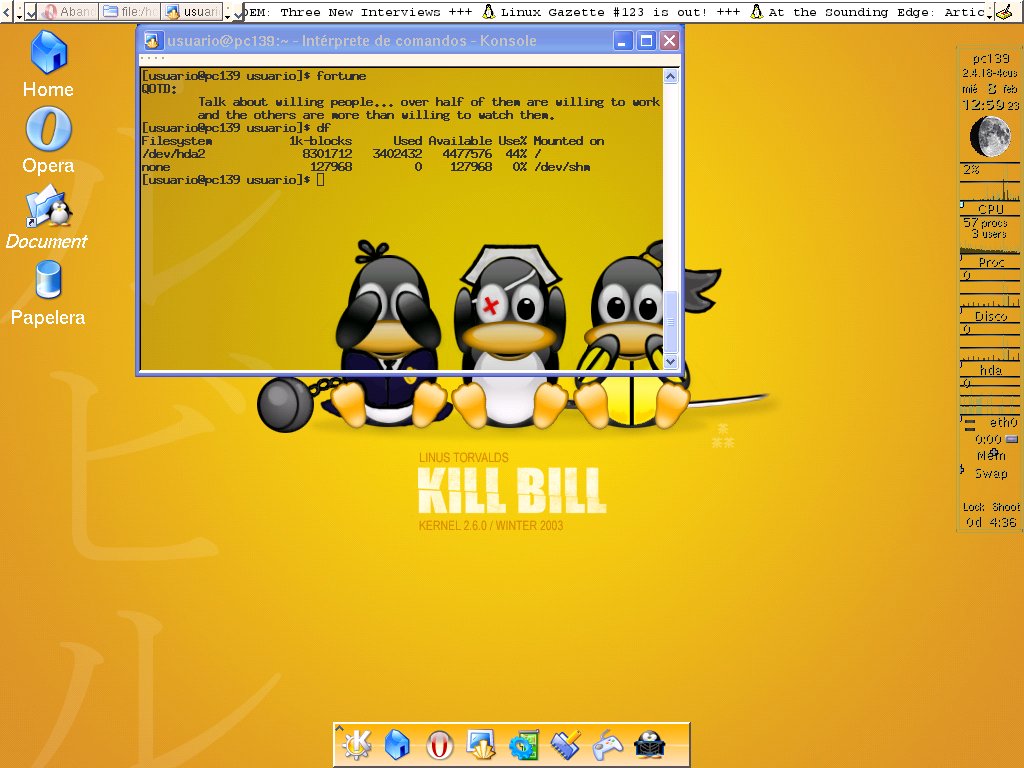Launch Opera browser from the dock
The image size is (1024, 768).
click(x=440, y=744)
